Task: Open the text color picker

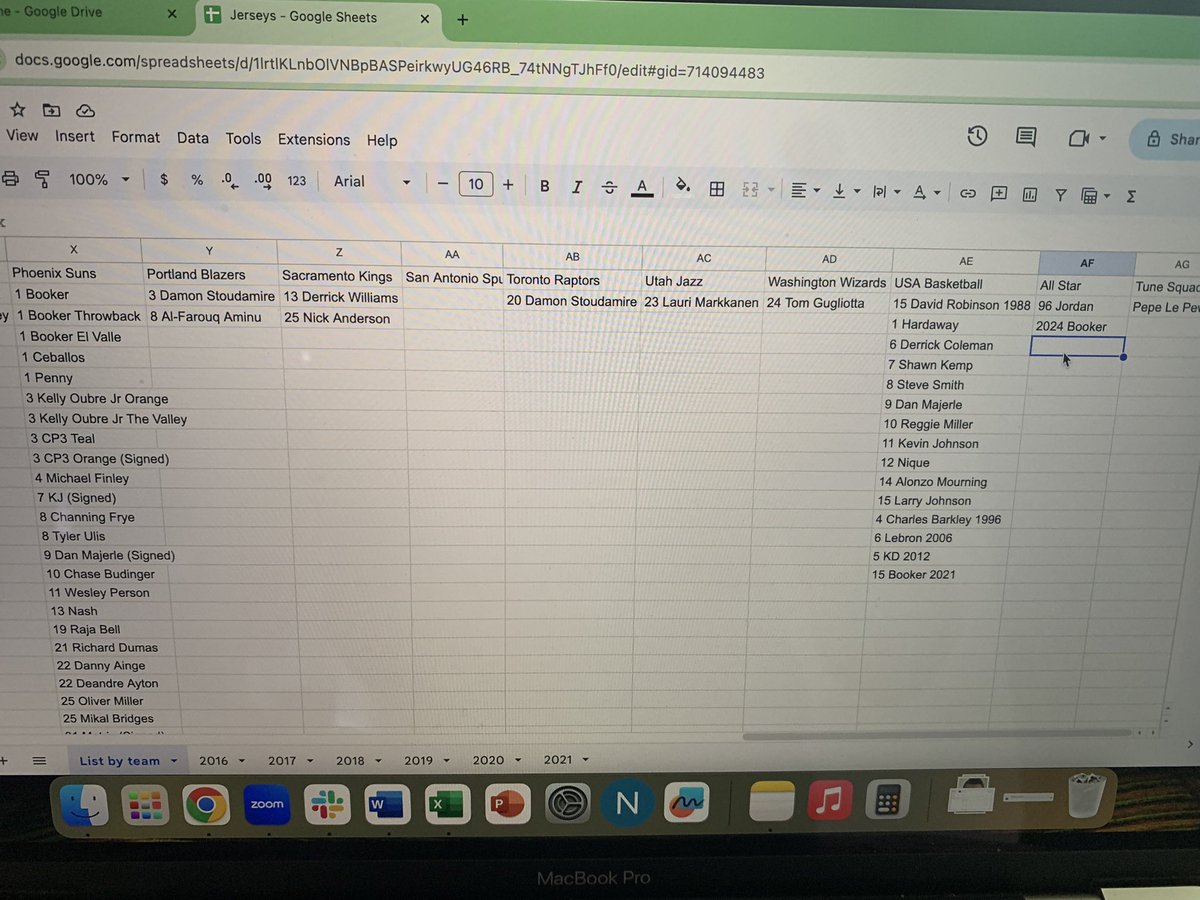Action: click(642, 187)
